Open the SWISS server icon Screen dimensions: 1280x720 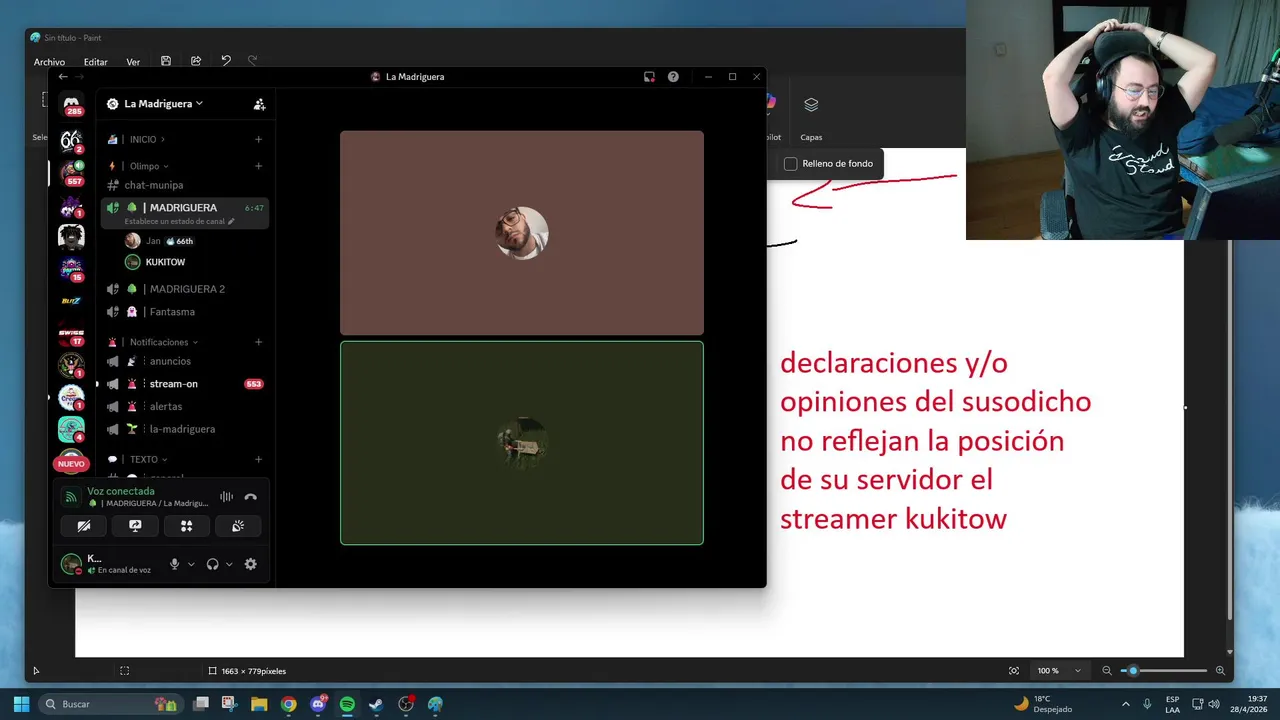[71, 333]
